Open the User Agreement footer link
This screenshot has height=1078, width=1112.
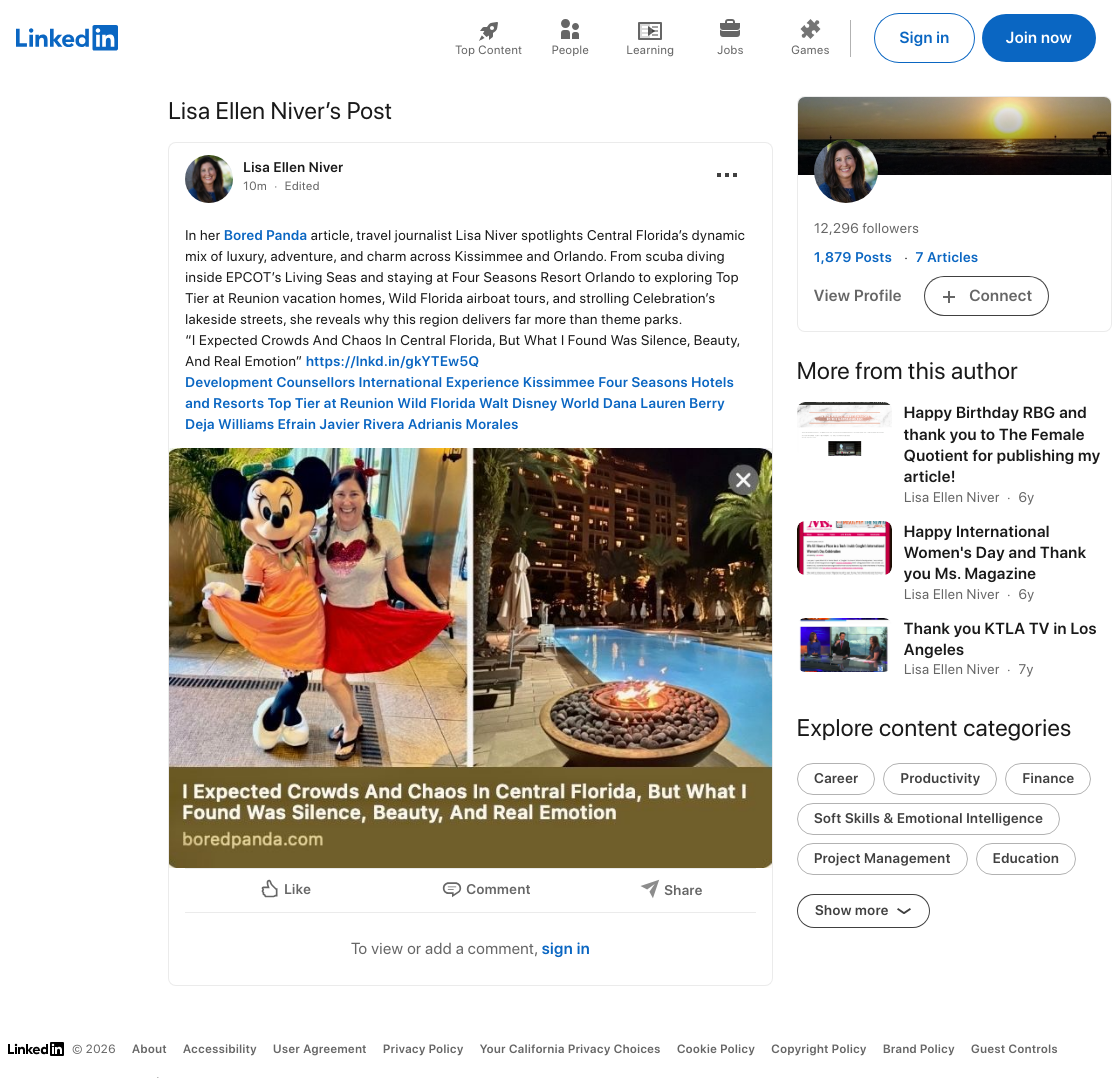pos(319,1049)
